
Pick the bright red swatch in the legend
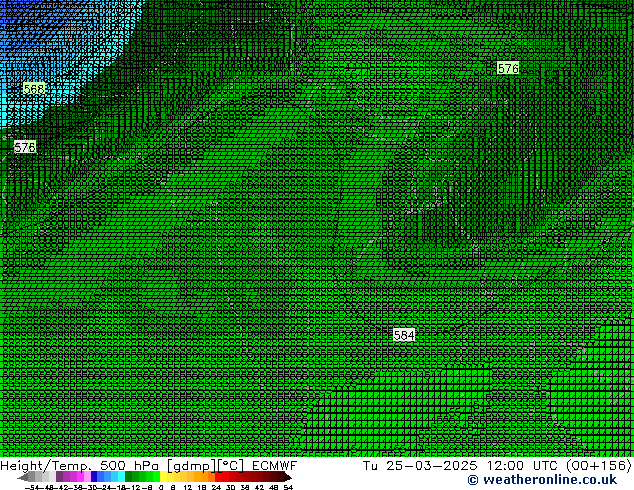click(218, 477)
